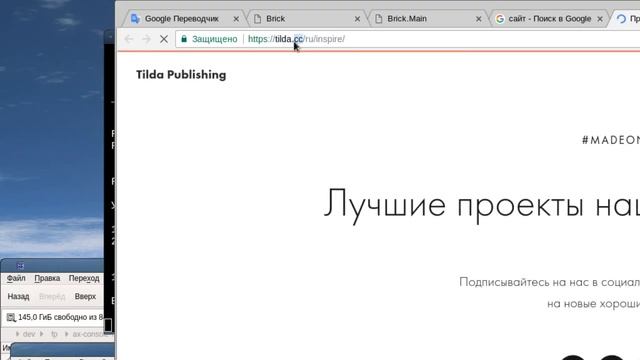Click the #MADEON hashtag text
The image size is (640, 360).
611,140
